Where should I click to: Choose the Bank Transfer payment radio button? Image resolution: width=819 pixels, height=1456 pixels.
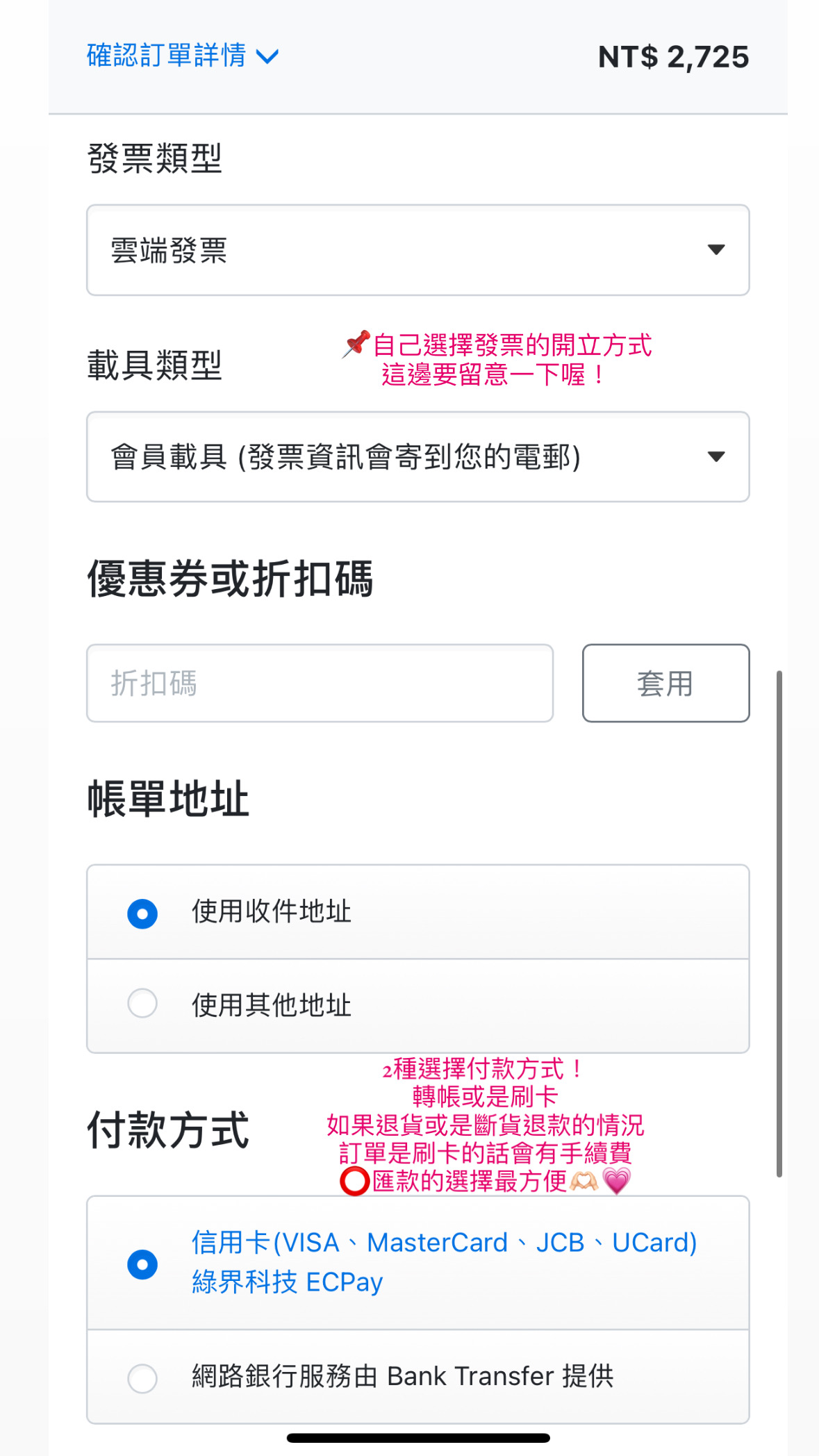pyautogui.click(x=142, y=1378)
